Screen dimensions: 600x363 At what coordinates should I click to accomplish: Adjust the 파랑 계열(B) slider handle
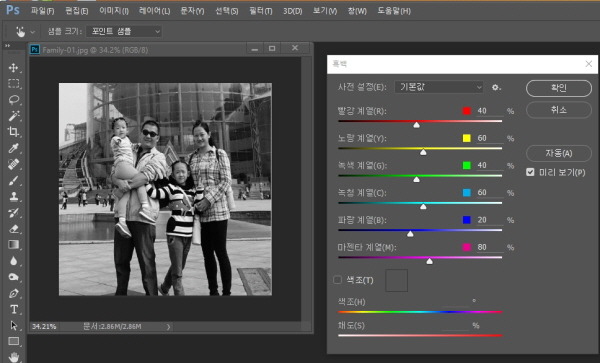click(410, 233)
